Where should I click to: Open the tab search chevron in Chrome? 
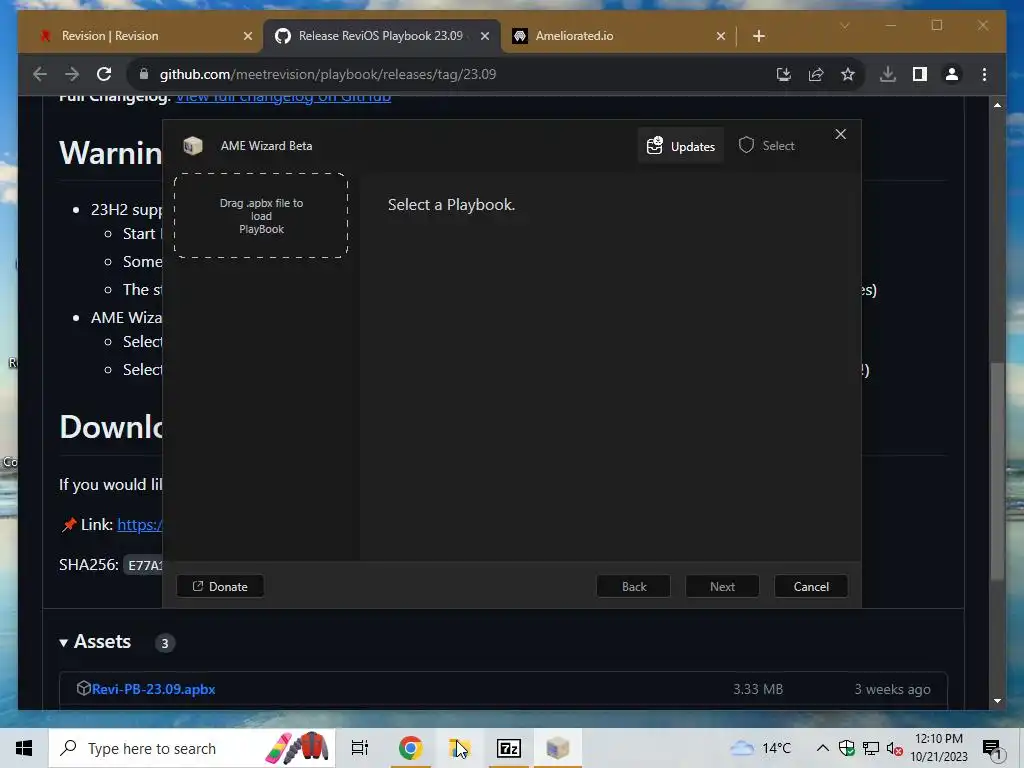coord(844,25)
